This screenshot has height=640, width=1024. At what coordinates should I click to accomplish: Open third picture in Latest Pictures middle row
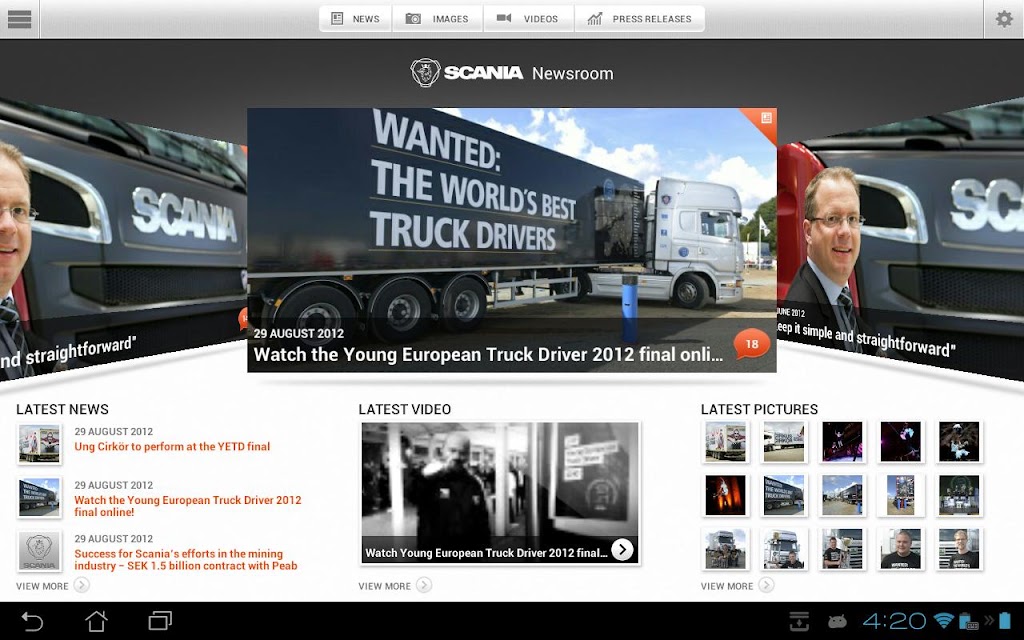coord(842,495)
